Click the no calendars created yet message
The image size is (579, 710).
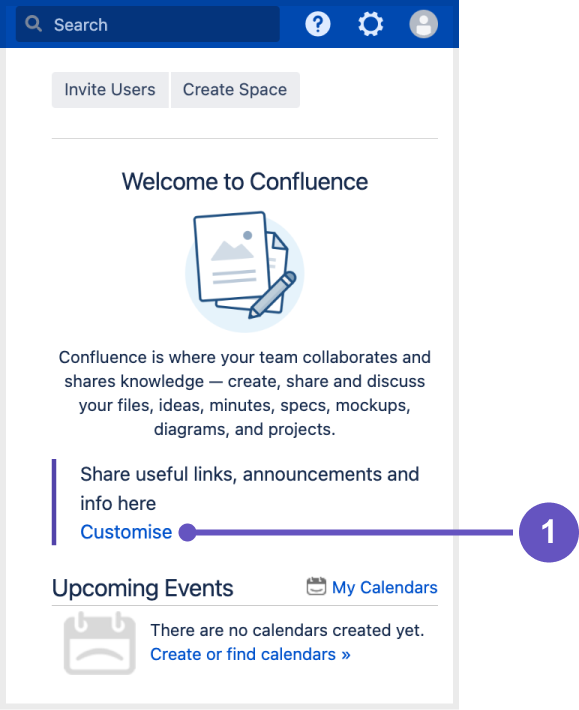point(287,630)
